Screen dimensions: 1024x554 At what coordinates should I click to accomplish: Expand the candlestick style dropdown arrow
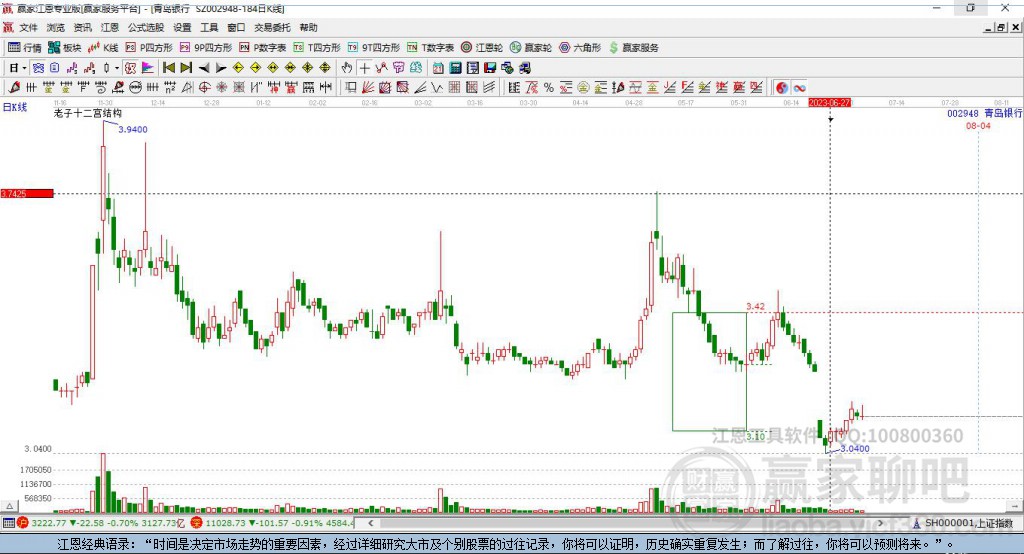[x=117, y=68]
